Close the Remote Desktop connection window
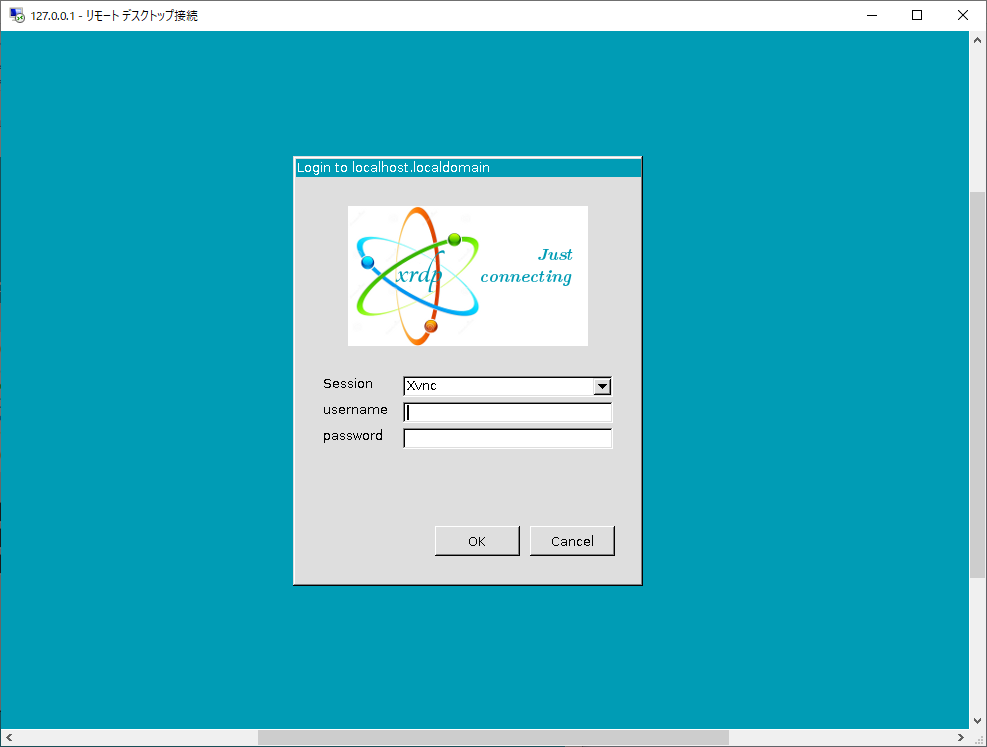This screenshot has width=987, height=747. pos(963,15)
